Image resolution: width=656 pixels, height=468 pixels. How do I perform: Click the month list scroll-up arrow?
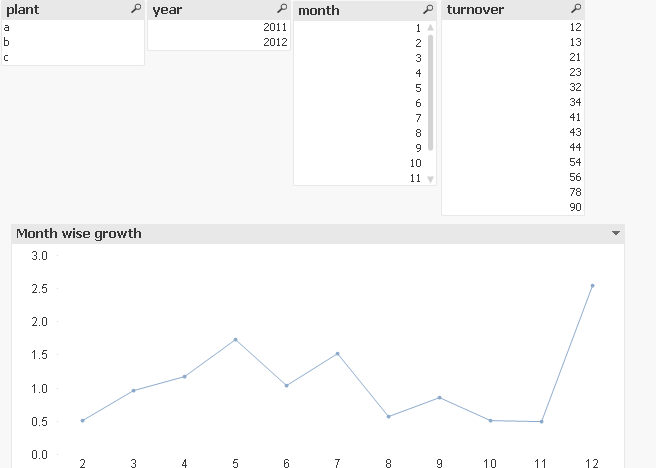430,28
